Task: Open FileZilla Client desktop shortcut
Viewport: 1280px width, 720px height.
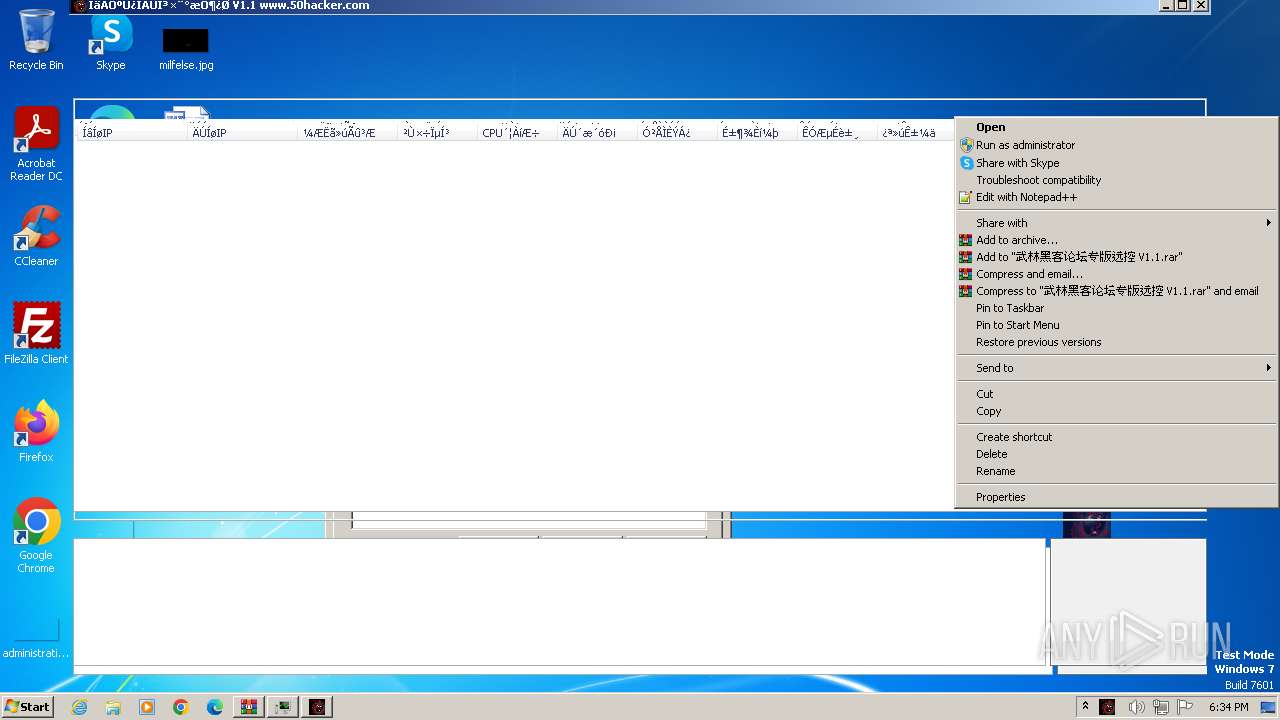Action: tap(36, 334)
